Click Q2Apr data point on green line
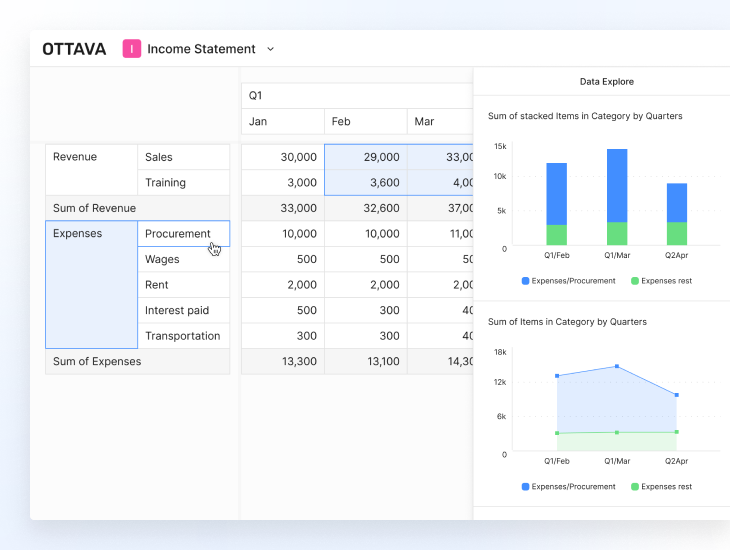 (677, 432)
